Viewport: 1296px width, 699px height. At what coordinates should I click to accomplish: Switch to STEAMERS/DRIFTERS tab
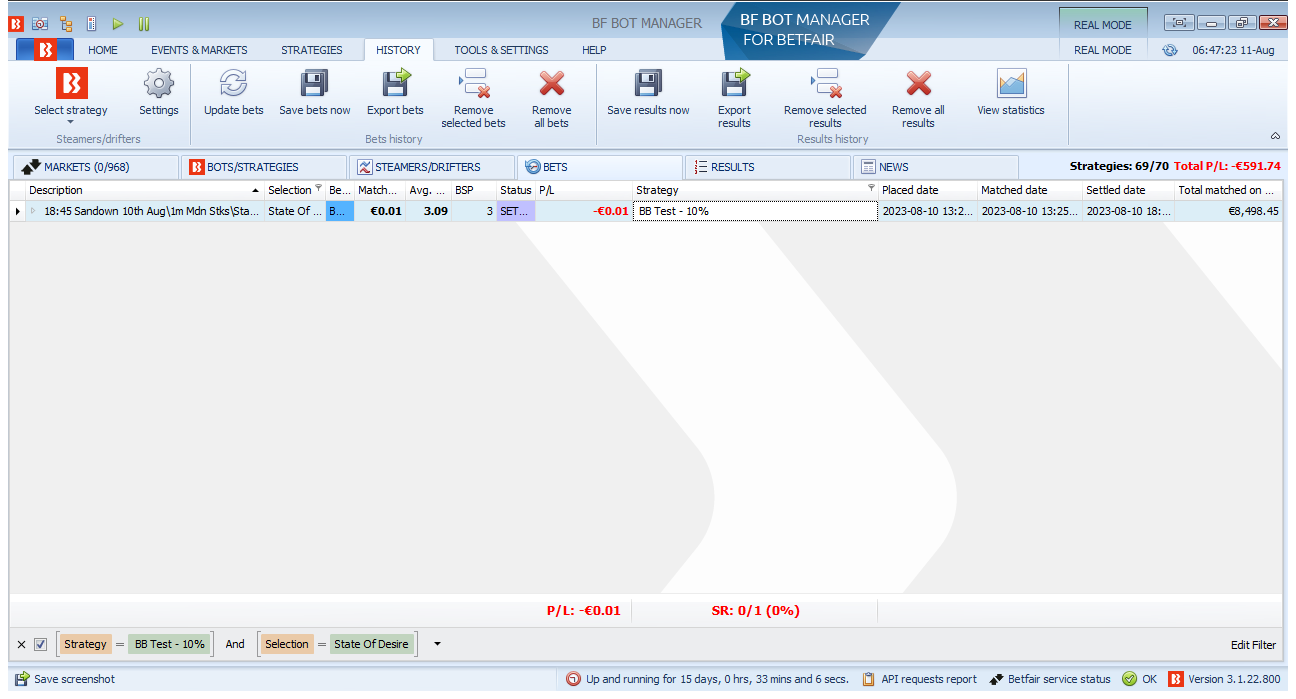click(431, 167)
